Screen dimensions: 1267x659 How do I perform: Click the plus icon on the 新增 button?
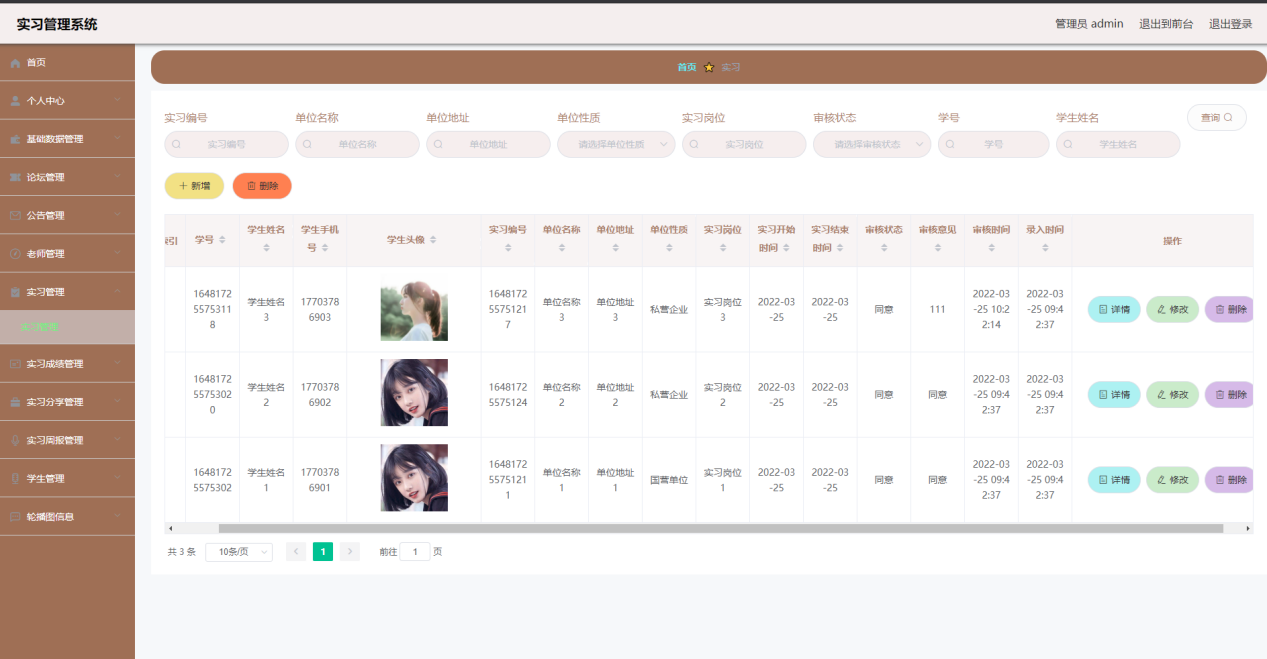click(x=182, y=186)
